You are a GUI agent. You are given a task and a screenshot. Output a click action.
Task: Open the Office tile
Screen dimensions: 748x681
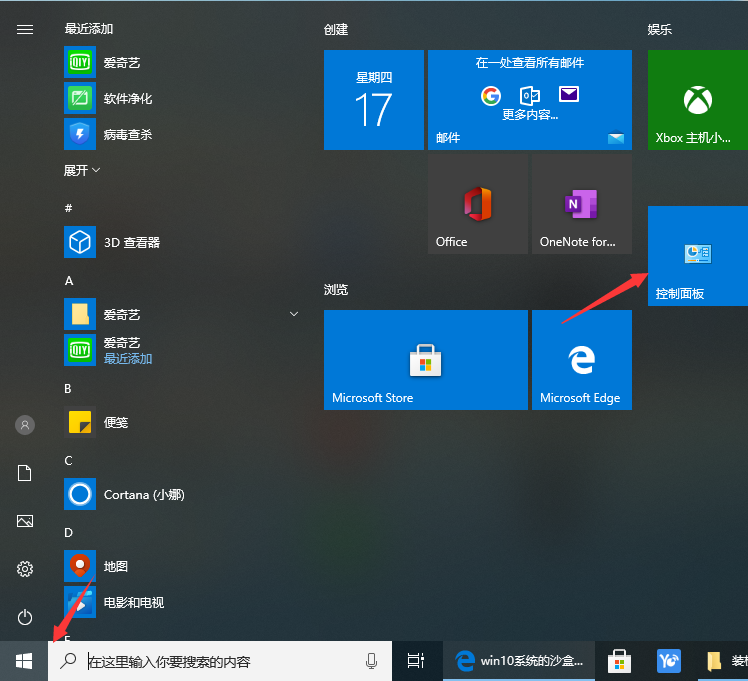(x=477, y=204)
